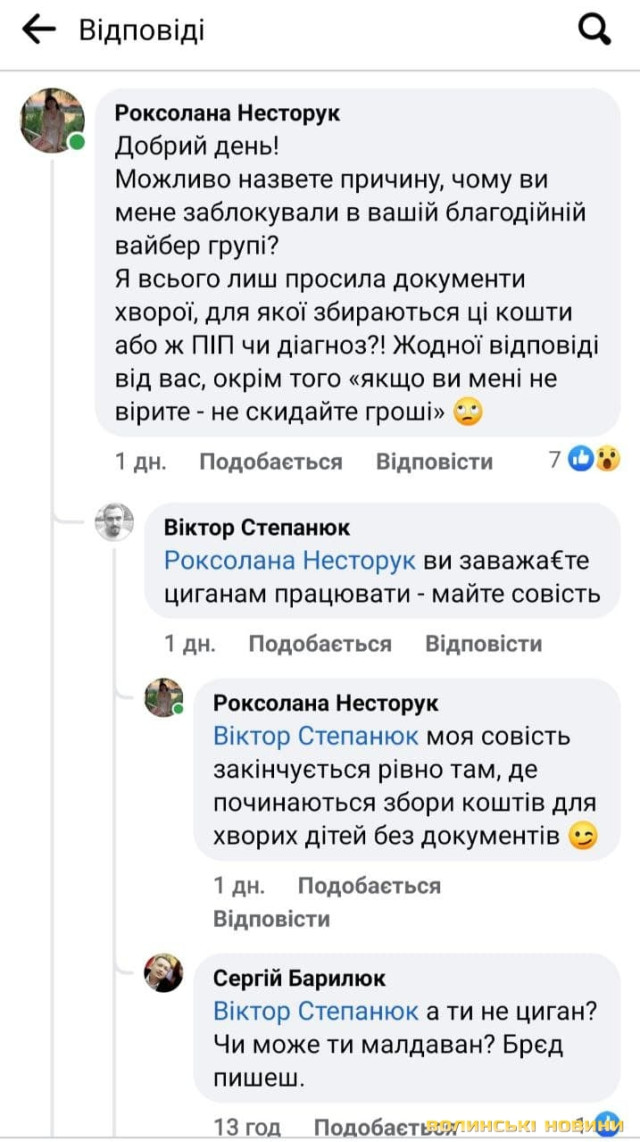640x1142 pixels.
Task: Reply to Роксолана Несторук's first comment
Action: tap(434, 461)
